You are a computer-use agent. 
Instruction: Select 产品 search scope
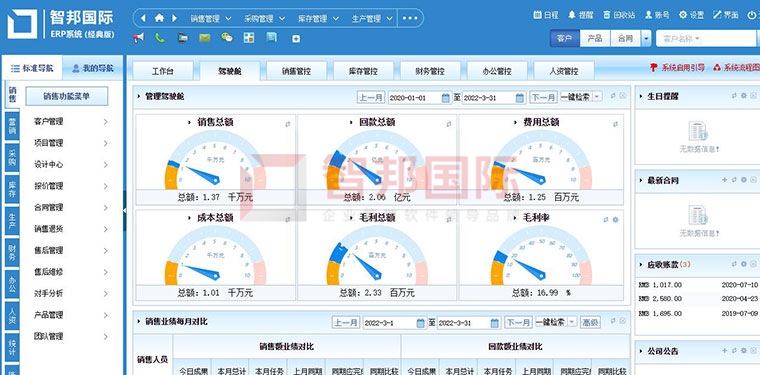595,38
